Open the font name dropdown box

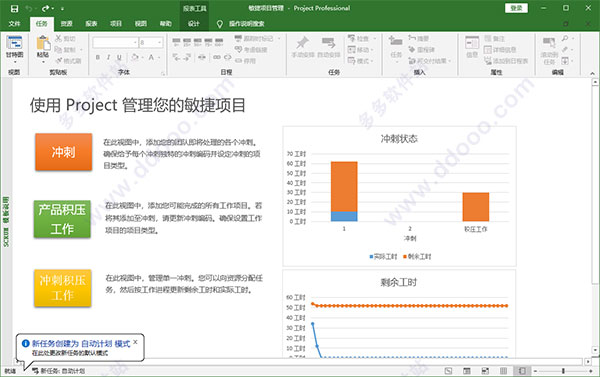coord(115,42)
